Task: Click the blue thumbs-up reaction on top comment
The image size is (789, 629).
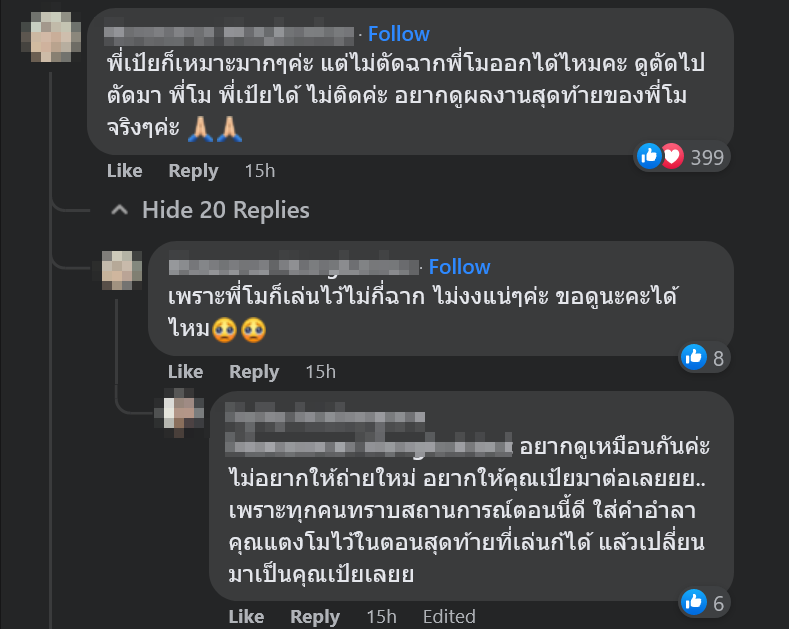Action: pyautogui.click(x=649, y=156)
